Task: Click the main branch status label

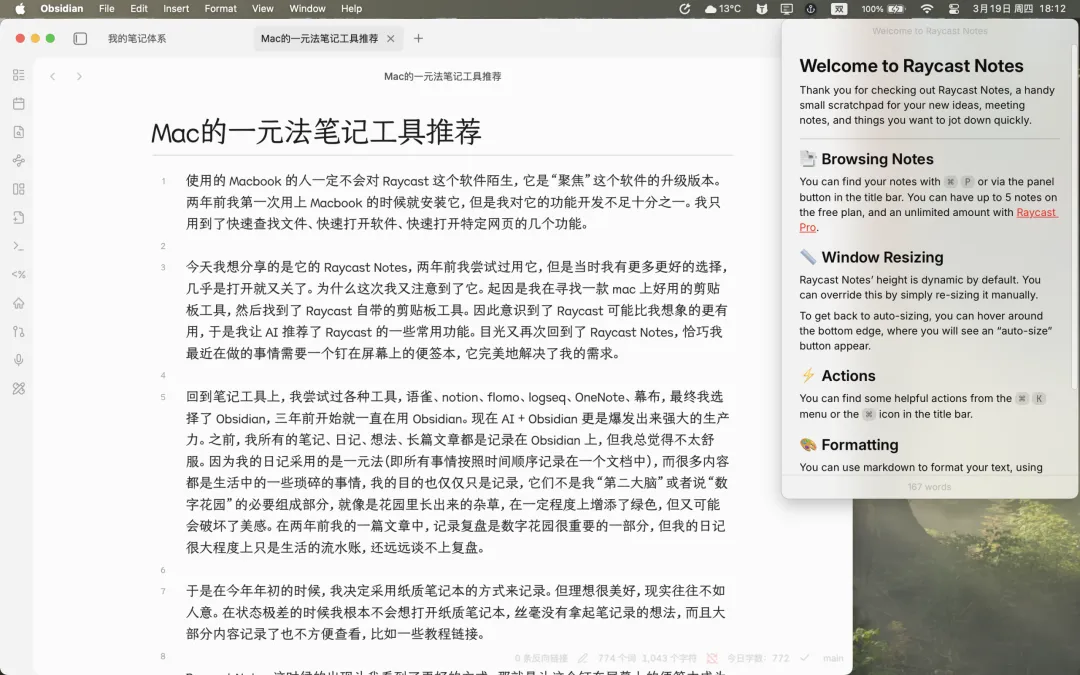Action: [833, 658]
